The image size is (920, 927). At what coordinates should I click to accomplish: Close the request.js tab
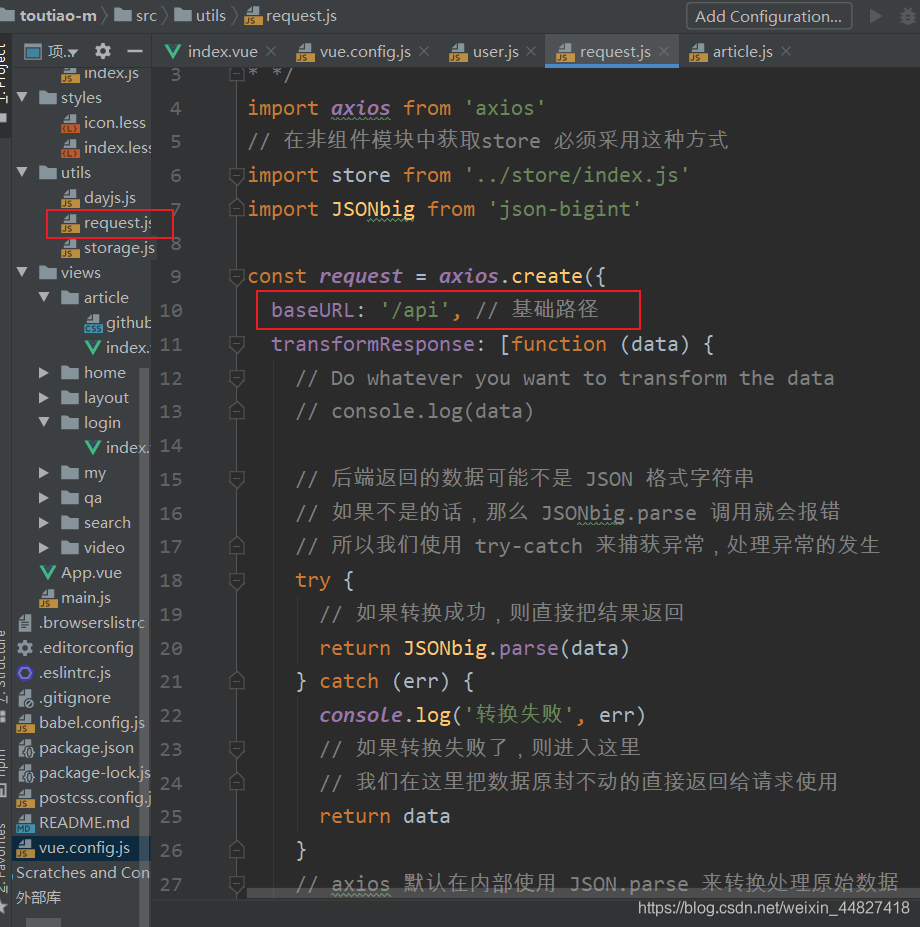[664, 51]
